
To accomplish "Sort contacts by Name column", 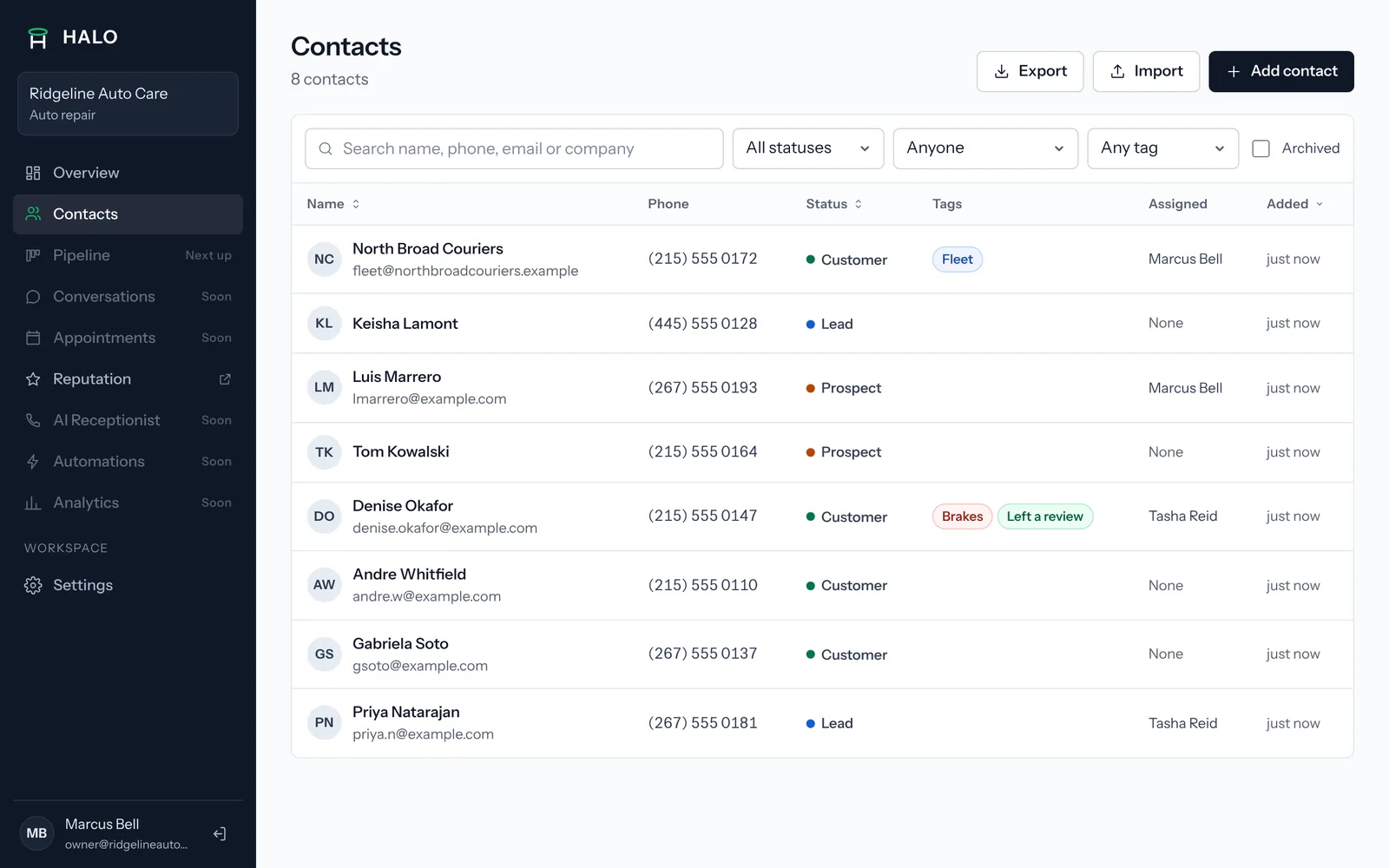I will click(333, 204).
